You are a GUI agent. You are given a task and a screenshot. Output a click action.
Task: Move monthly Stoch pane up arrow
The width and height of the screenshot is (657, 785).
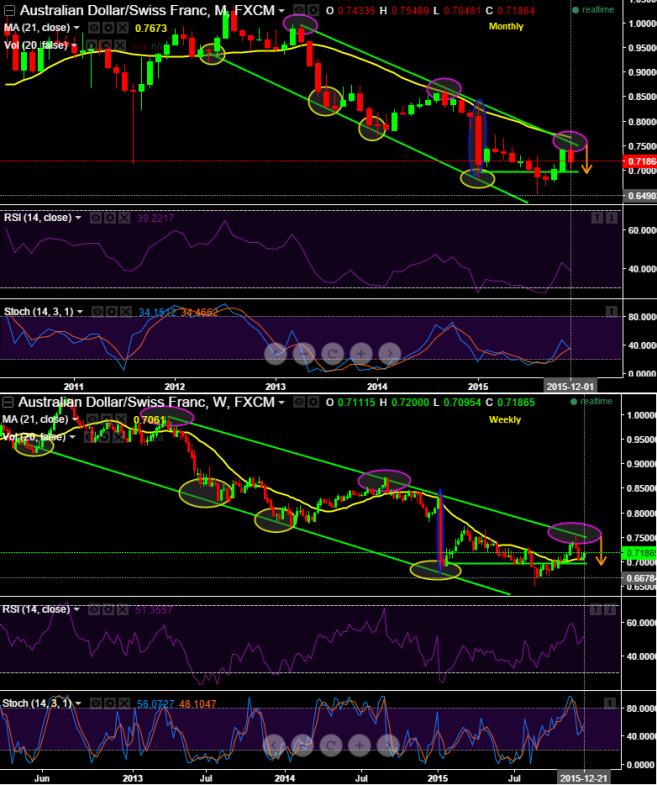coord(611,311)
